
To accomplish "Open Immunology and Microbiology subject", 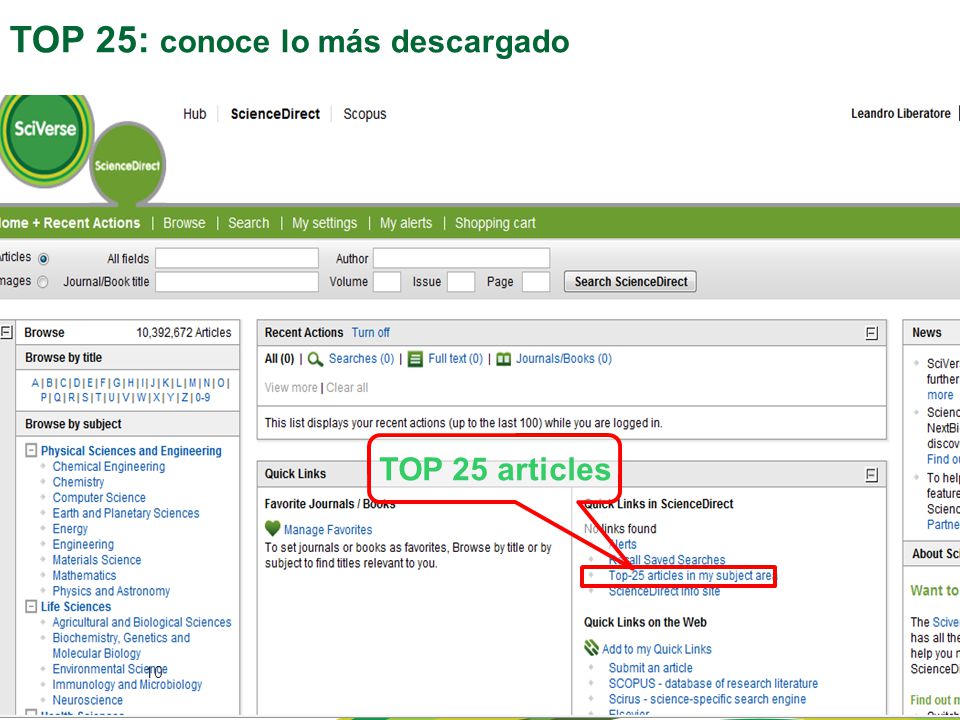I will coord(127,684).
